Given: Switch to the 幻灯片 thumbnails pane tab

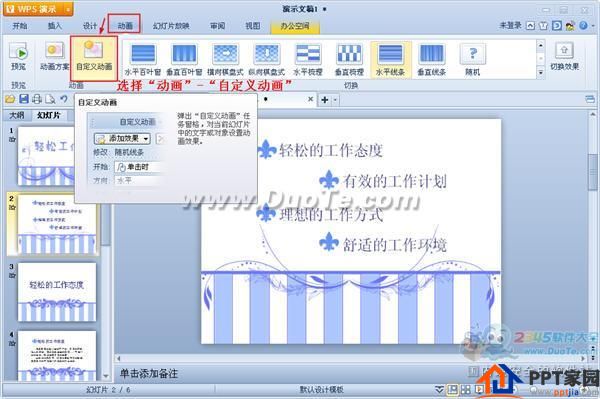Looking at the screenshot, I should [x=49, y=115].
